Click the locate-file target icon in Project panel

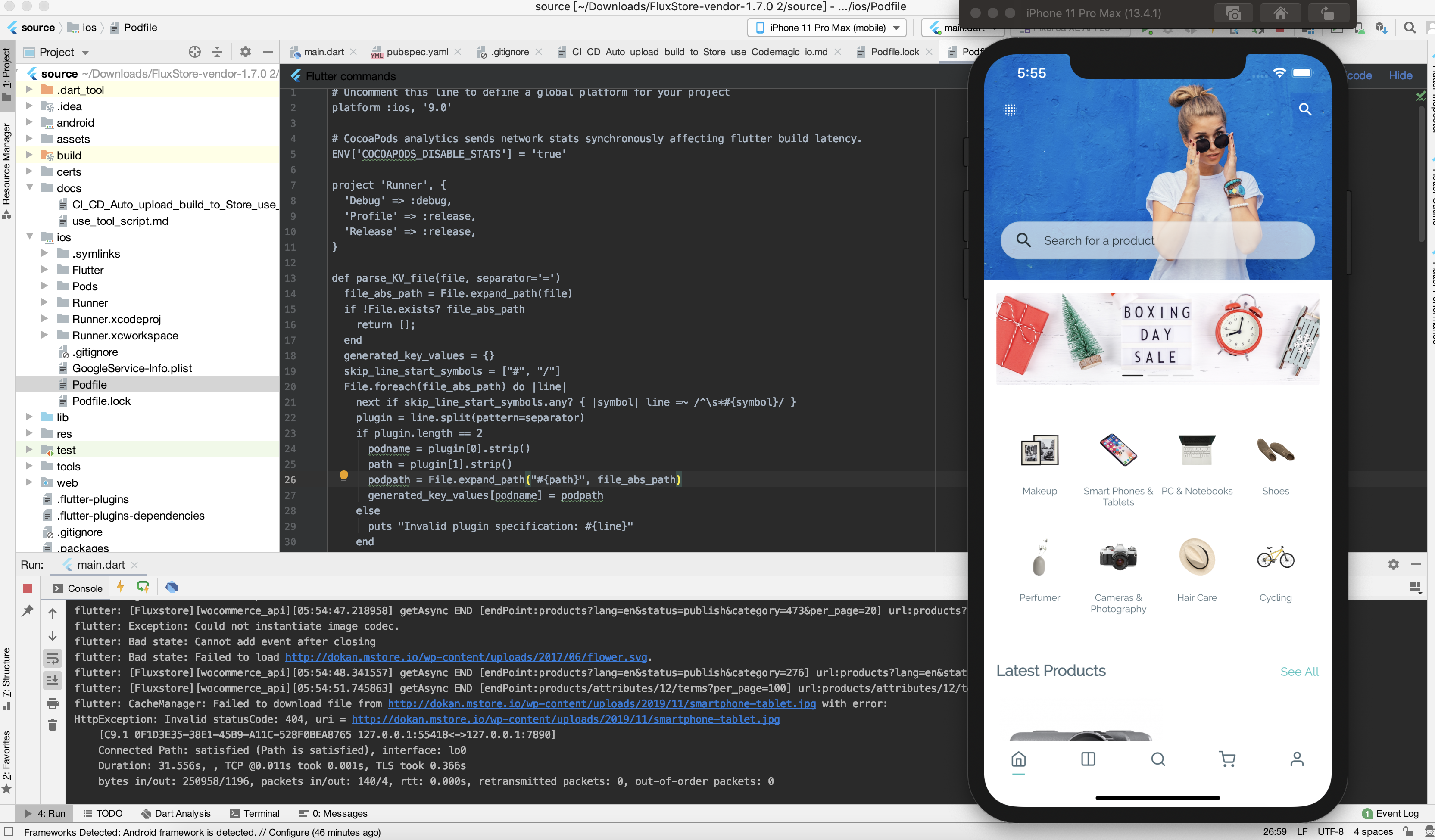(x=195, y=52)
